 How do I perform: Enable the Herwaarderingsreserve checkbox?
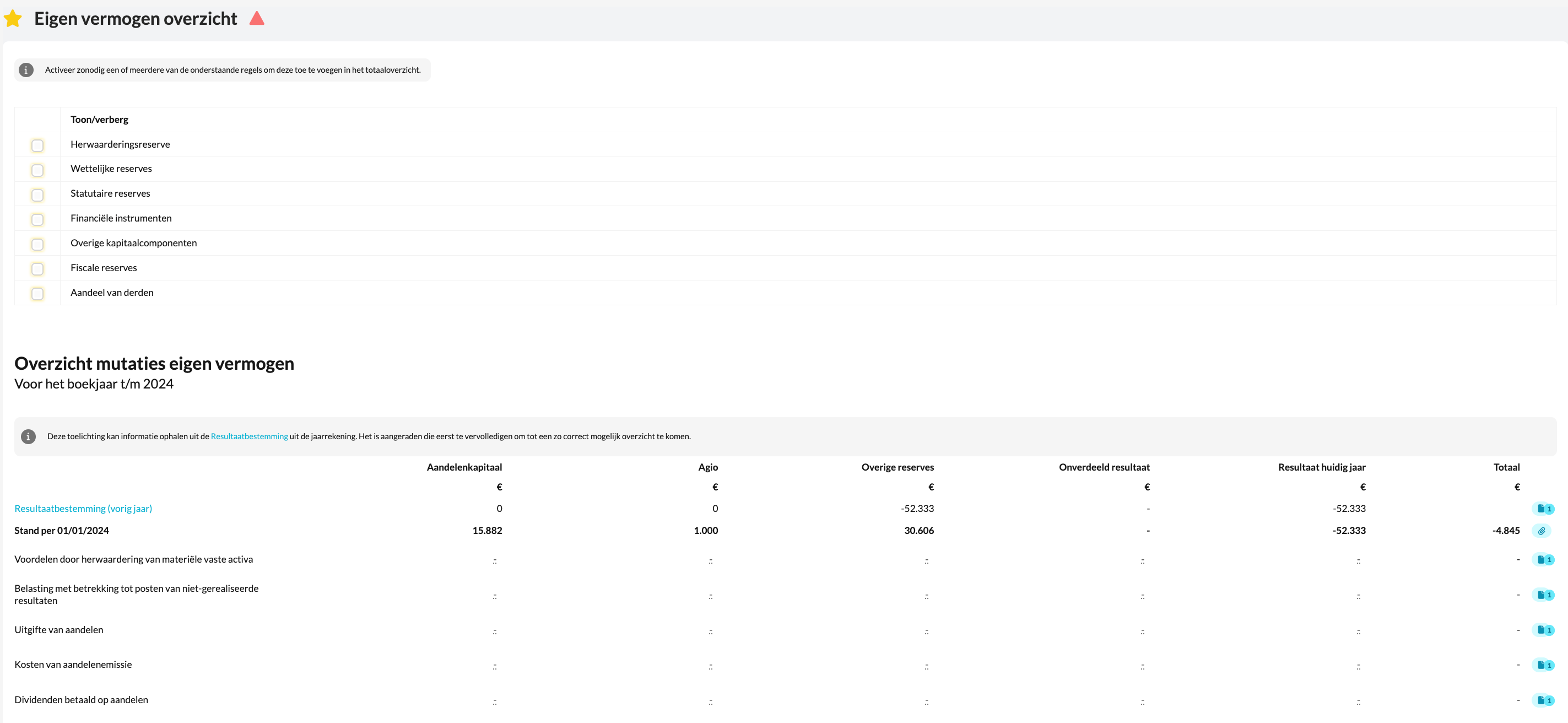tap(37, 145)
